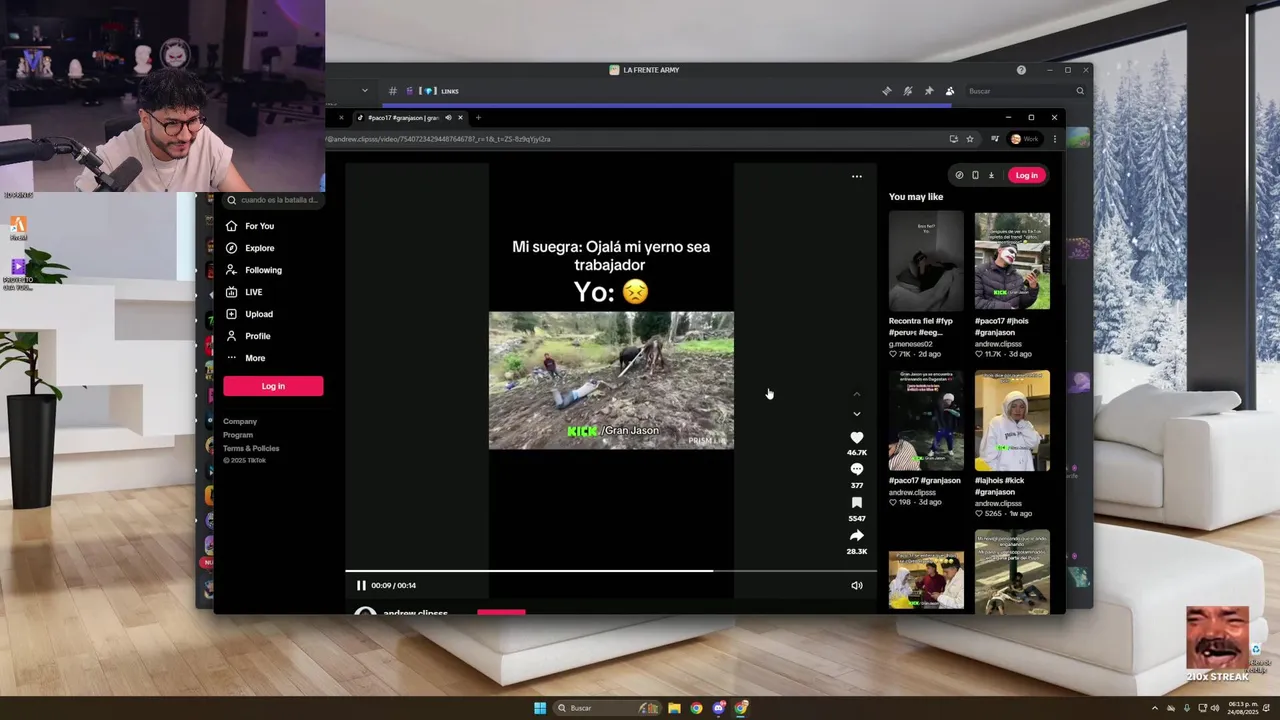This screenshot has height=720, width=1280.
Task: Toggle Discord notification mute bell icon
Action: [x=907, y=91]
